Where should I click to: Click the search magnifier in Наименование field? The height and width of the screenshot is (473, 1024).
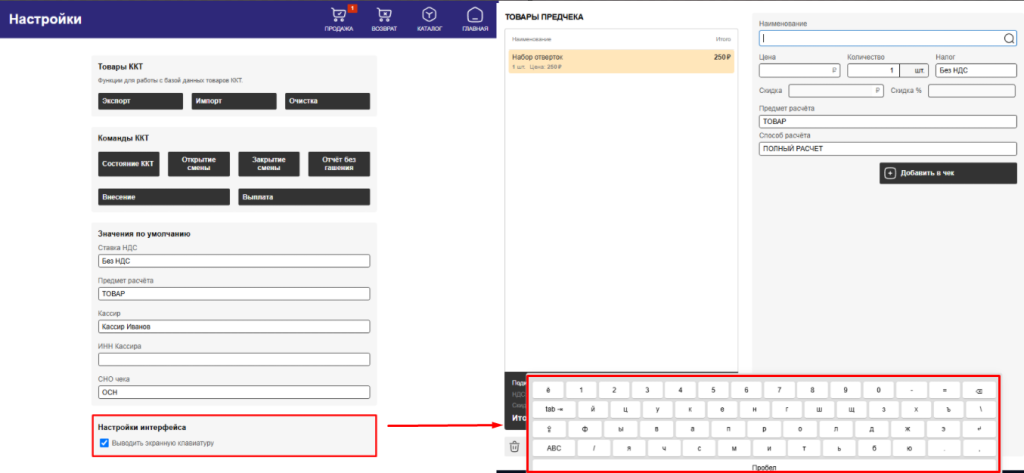click(1008, 39)
